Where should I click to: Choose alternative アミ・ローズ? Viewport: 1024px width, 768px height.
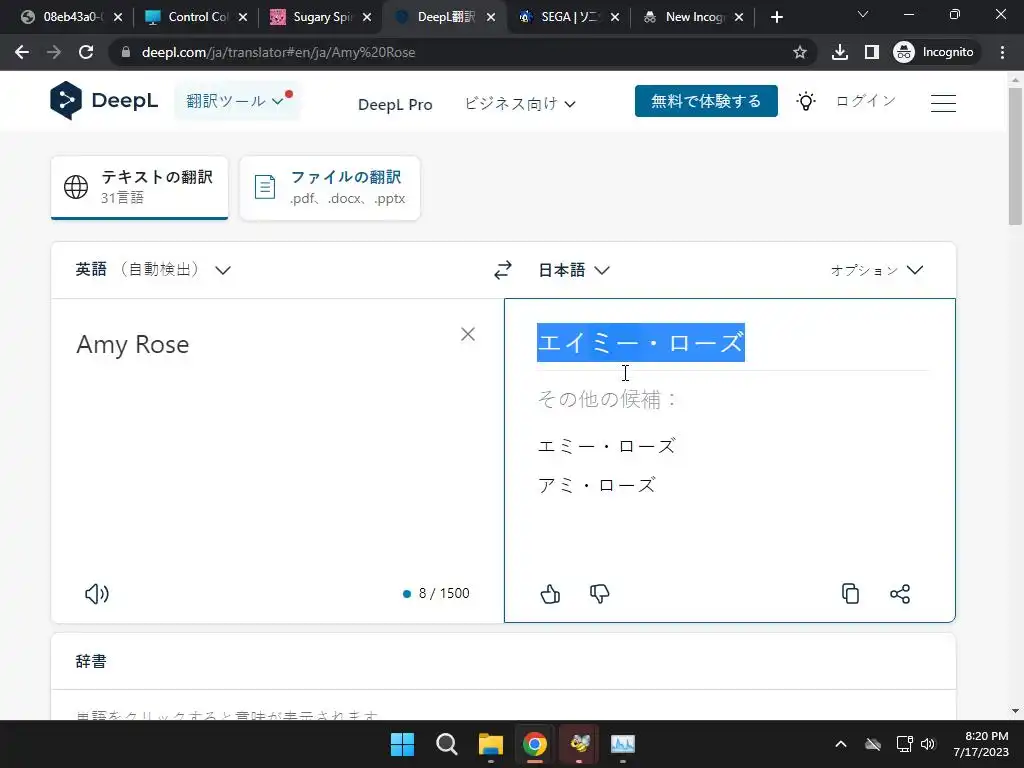[x=596, y=485]
